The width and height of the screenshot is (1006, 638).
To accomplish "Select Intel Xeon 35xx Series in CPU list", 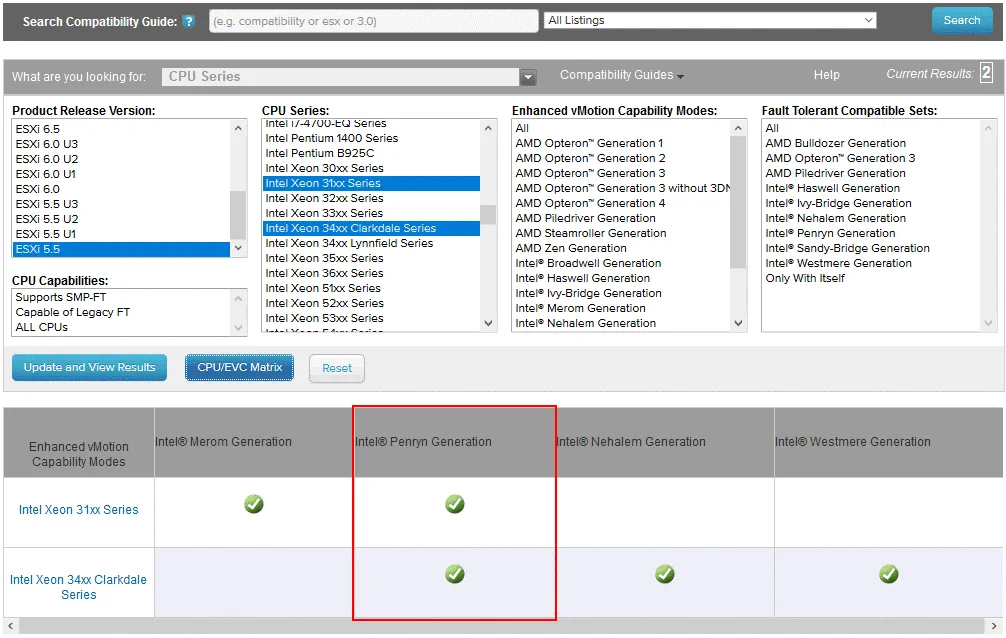I will pos(324,258).
